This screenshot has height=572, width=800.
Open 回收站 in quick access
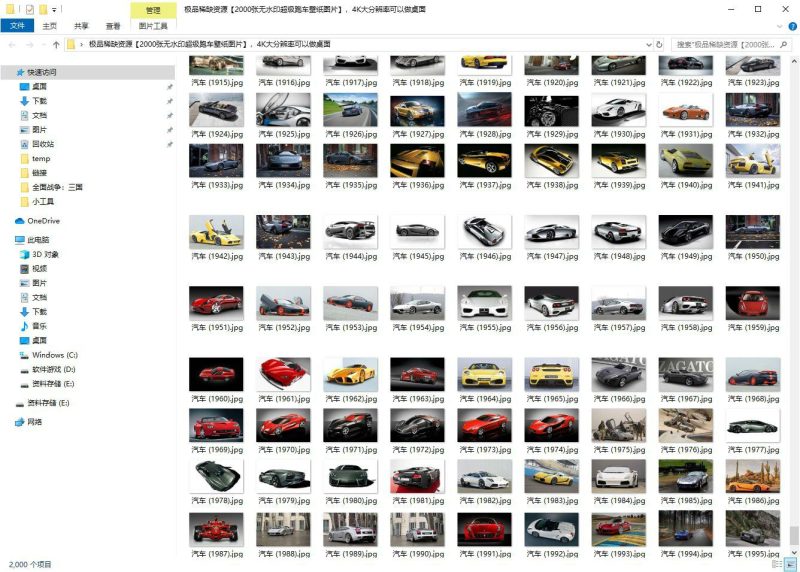[x=43, y=144]
